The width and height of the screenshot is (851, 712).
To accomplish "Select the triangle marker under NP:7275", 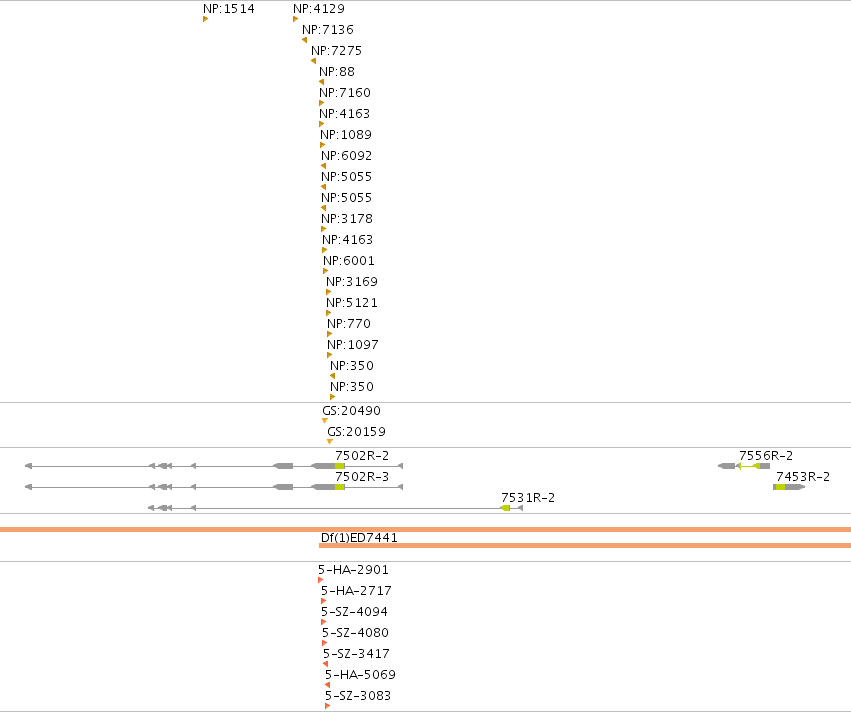I will pos(314,61).
